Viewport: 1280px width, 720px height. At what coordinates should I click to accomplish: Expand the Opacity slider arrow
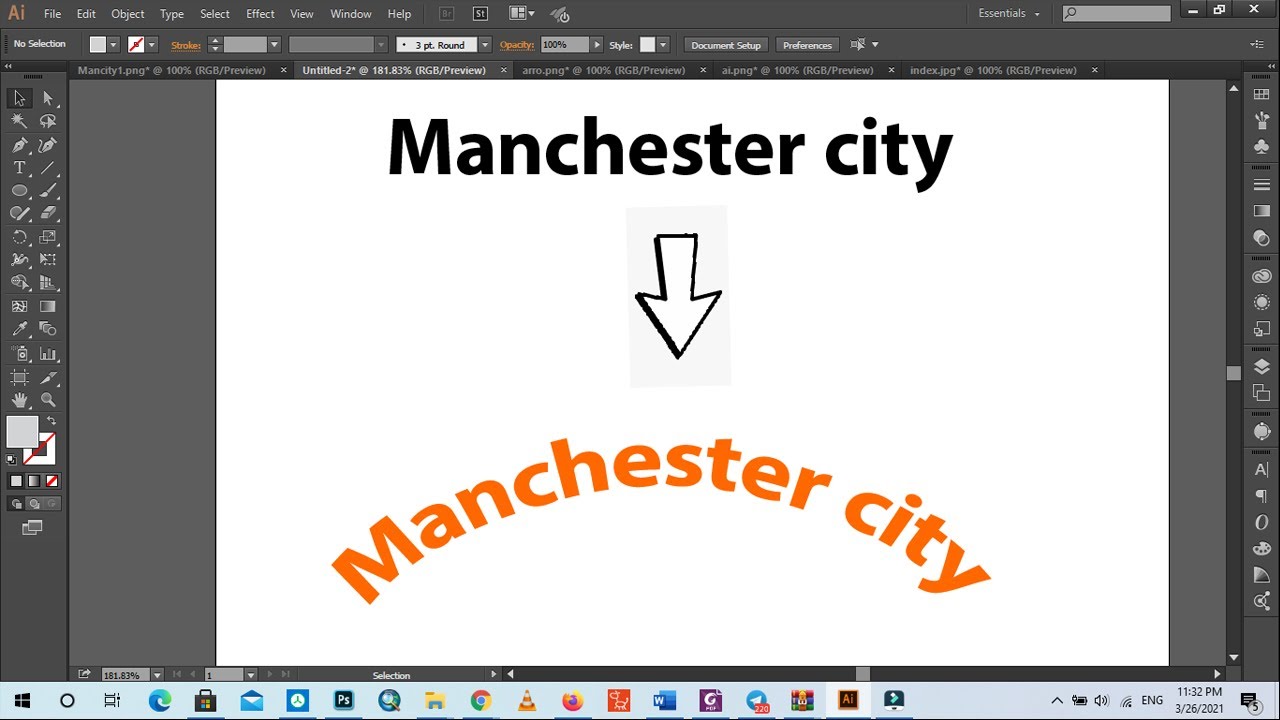[597, 45]
